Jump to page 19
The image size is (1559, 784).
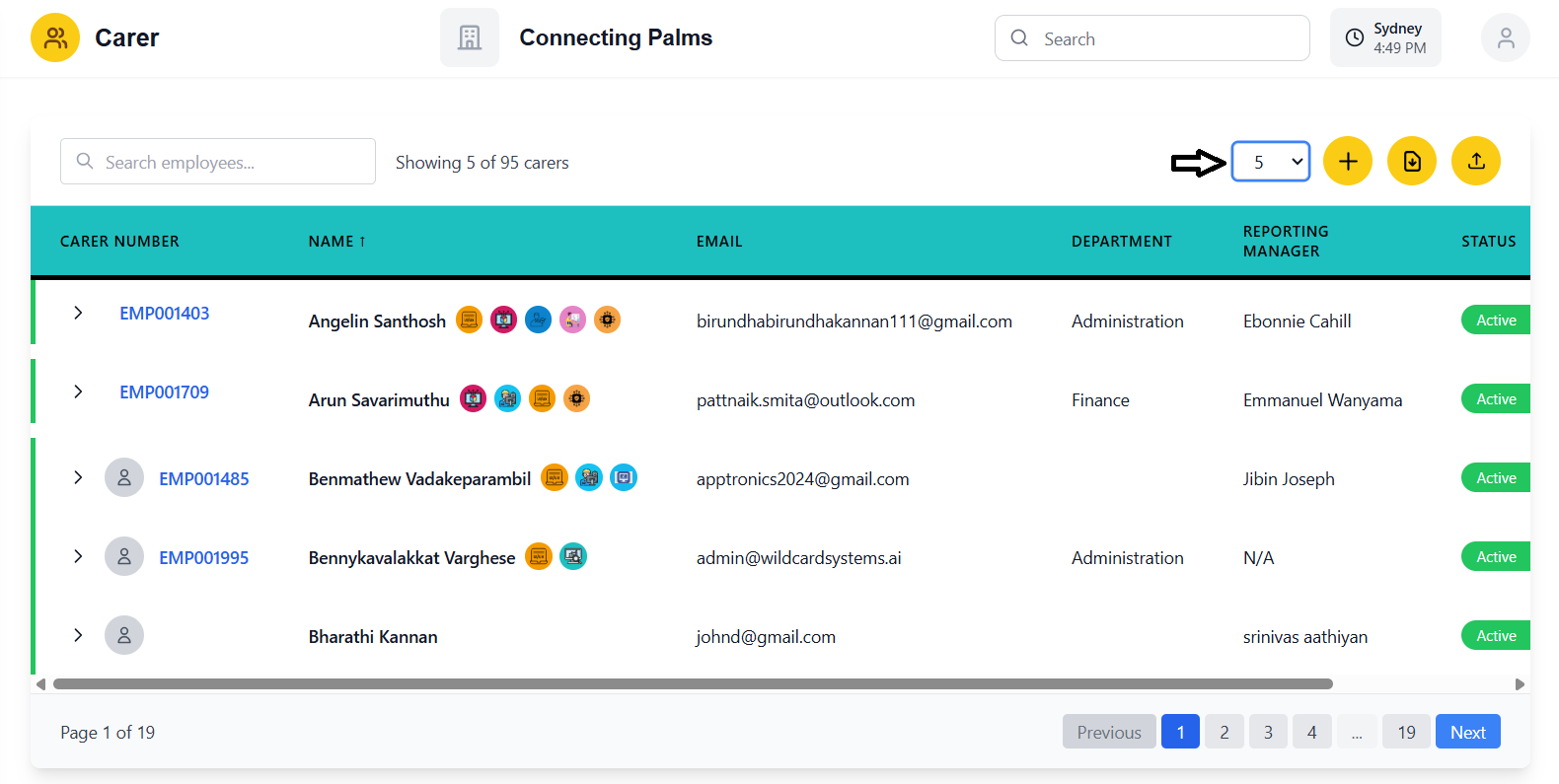[1406, 732]
